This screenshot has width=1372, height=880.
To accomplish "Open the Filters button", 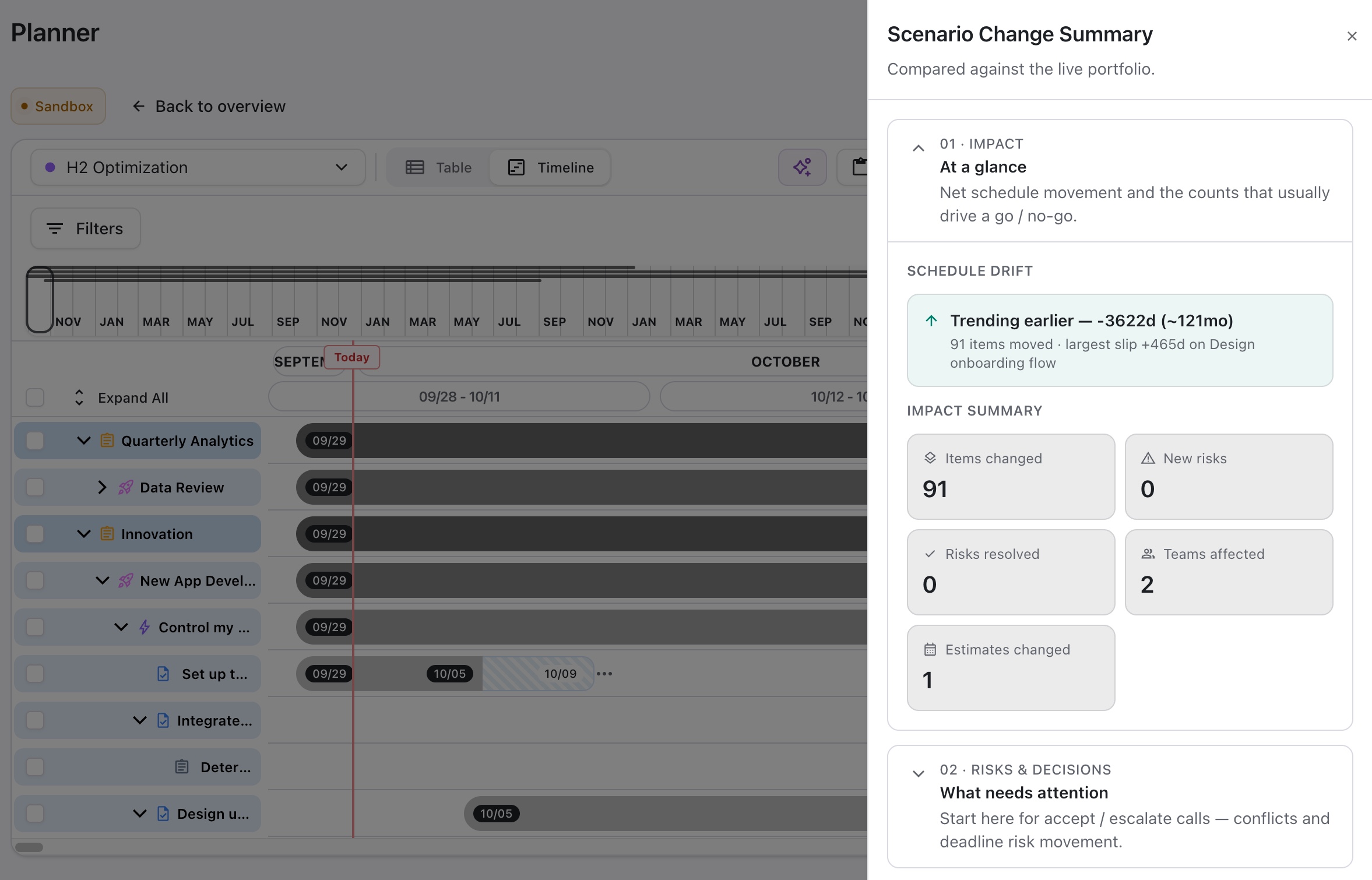I will [86, 228].
